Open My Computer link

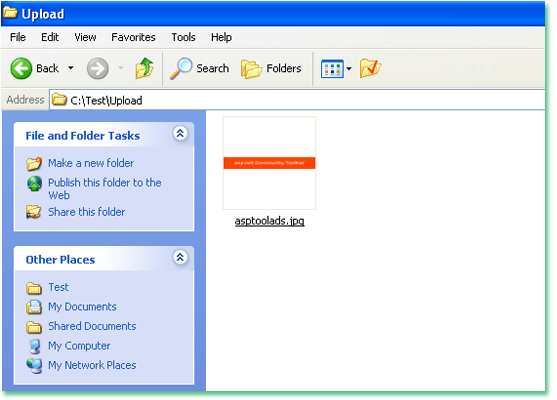coord(79,346)
